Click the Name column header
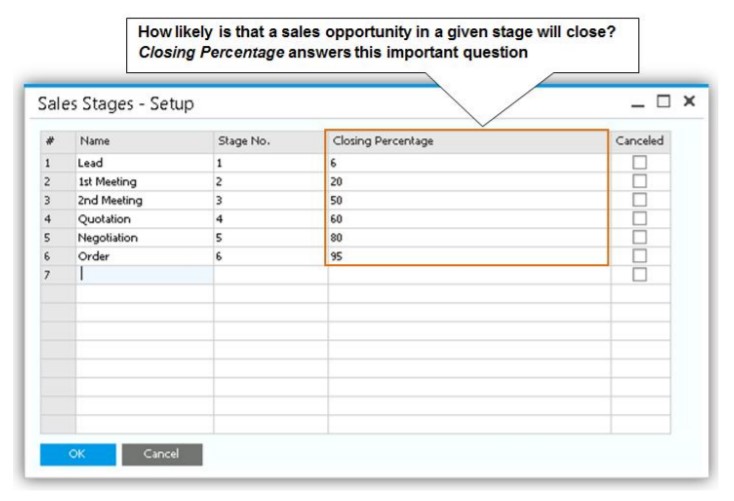Viewport: 734px width, 501px height. (x=144, y=141)
